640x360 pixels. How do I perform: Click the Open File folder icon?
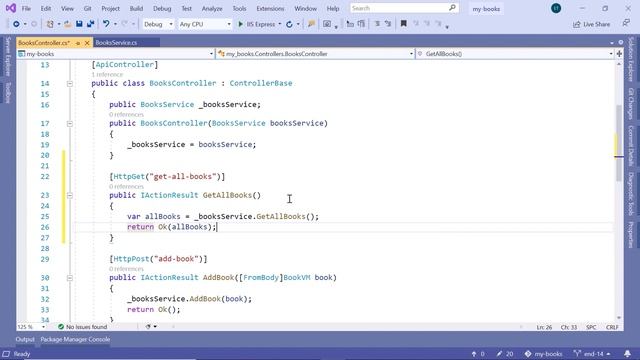pos(68,24)
